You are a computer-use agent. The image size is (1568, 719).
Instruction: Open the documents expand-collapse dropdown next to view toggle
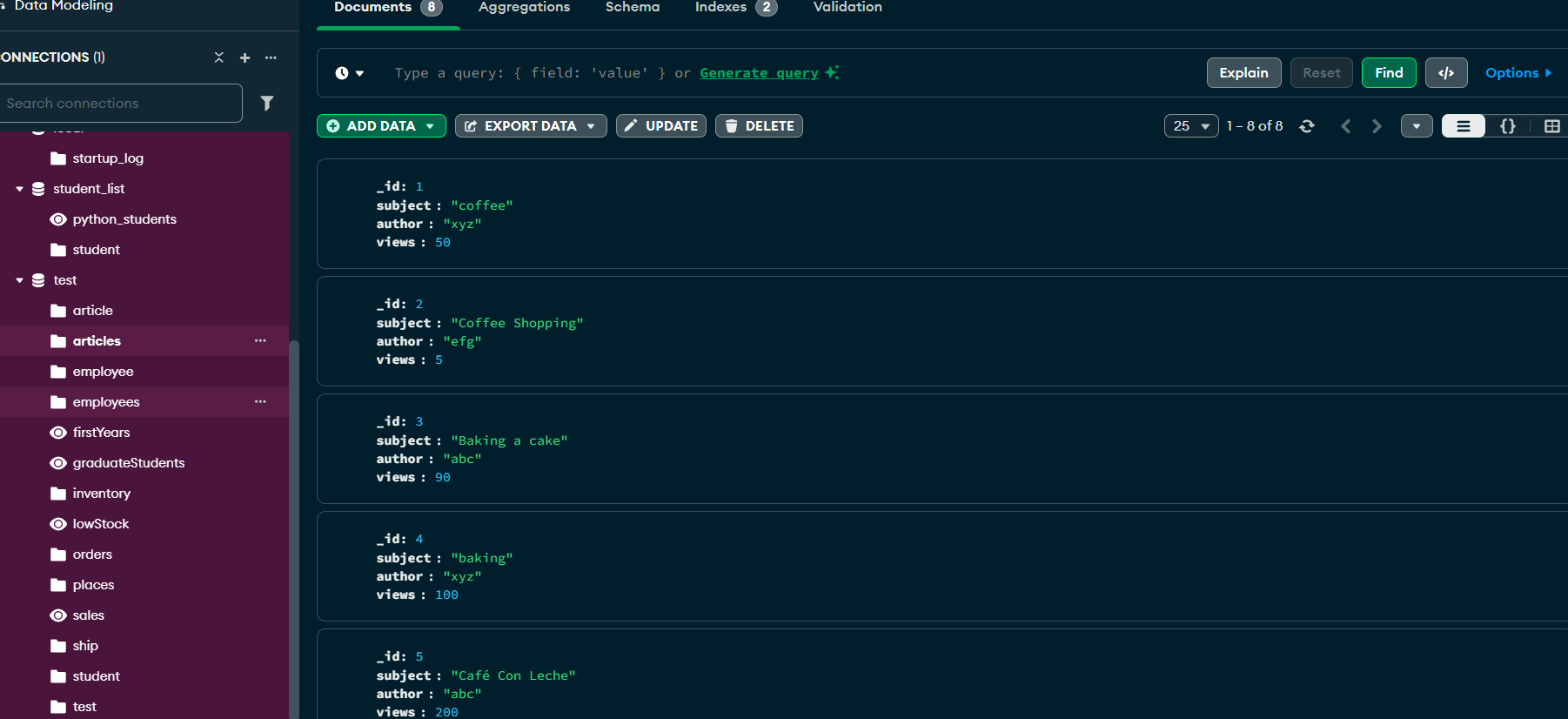(x=1417, y=126)
